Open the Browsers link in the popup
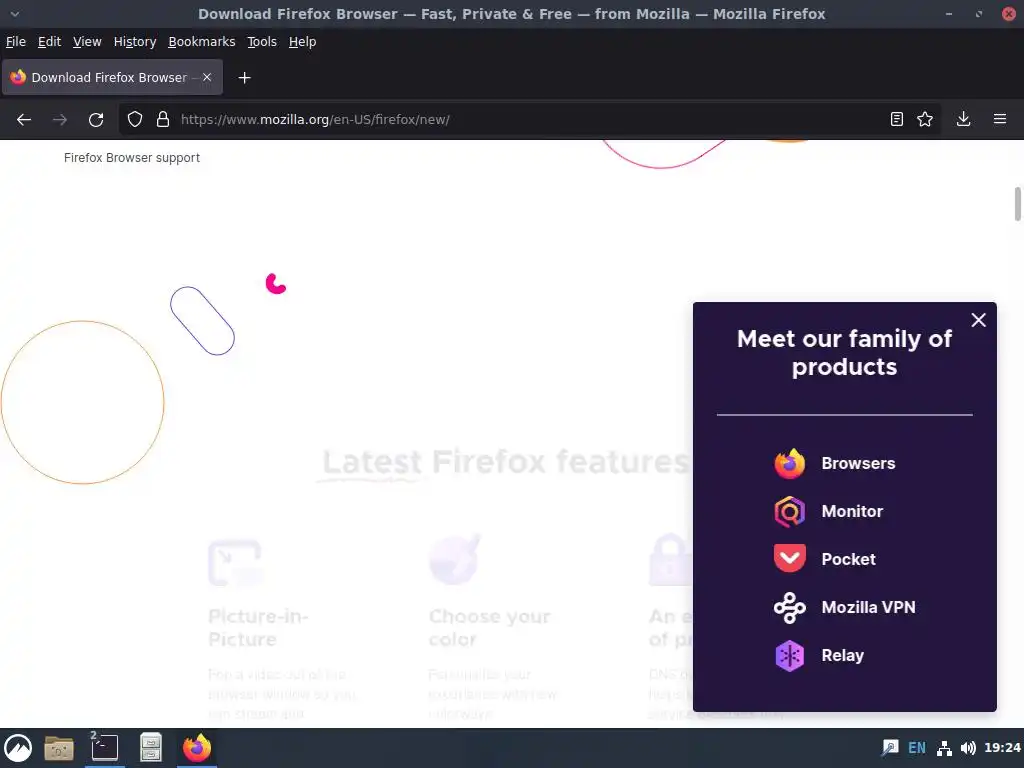1024x768 pixels. click(858, 464)
